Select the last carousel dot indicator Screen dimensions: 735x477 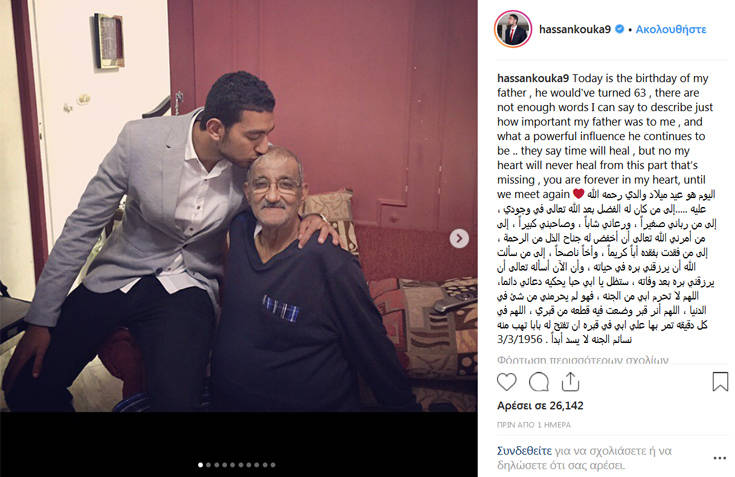point(273,465)
